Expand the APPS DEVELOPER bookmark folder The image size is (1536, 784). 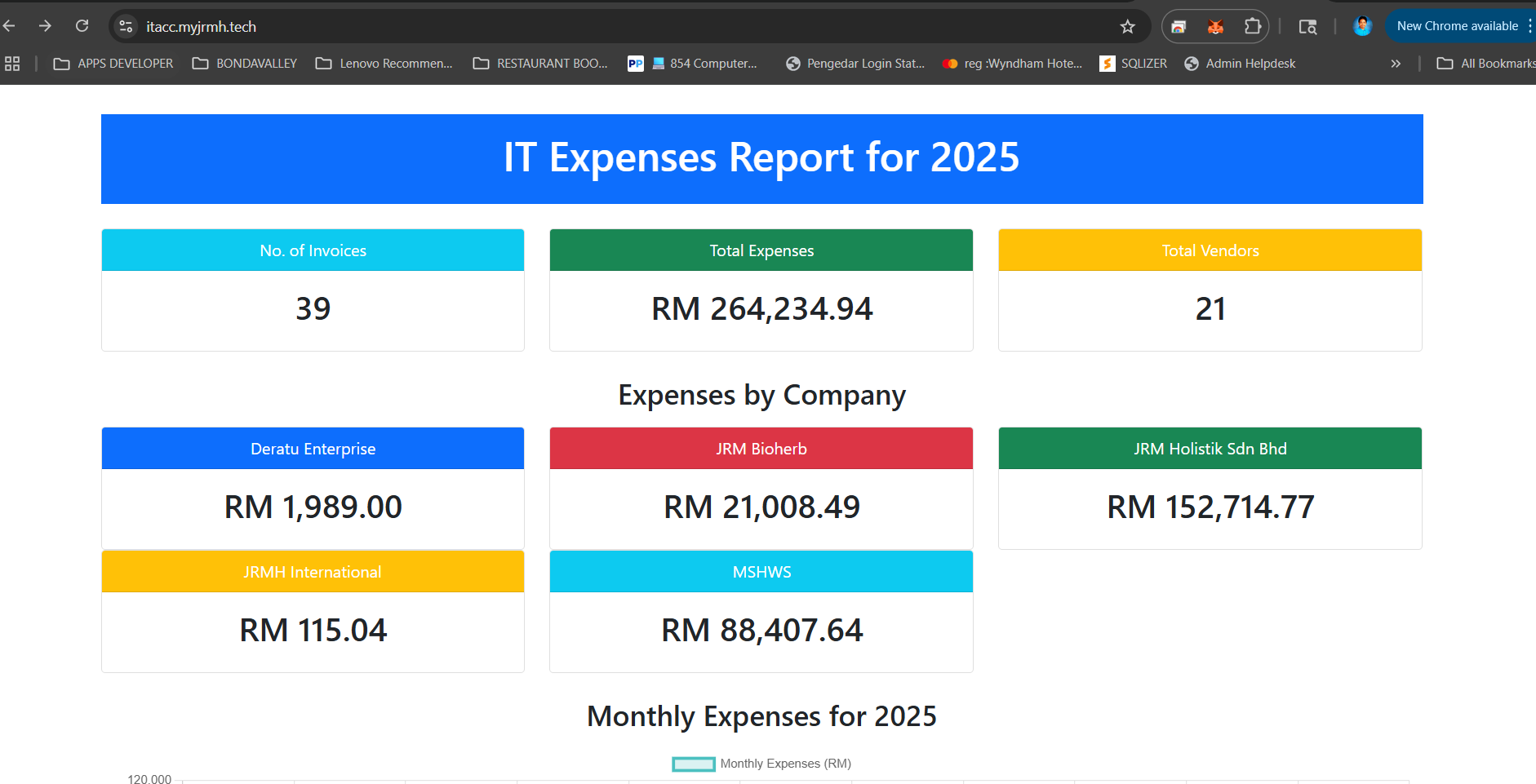coord(113,64)
